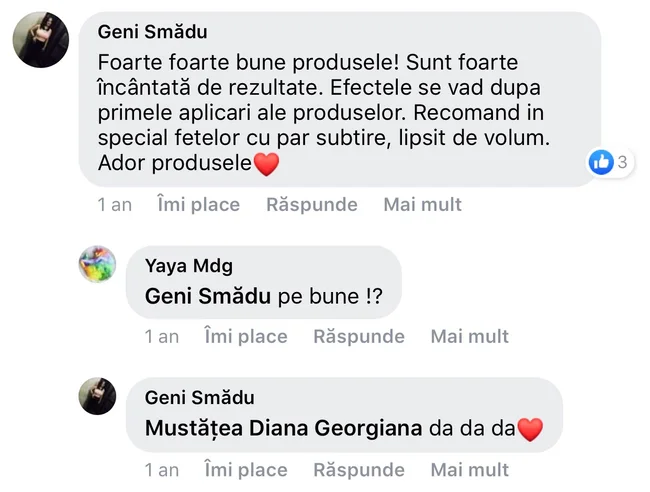Image resolution: width=650 pixels, height=492 pixels.
Task: Reply to Geni Smădu's top comment
Action: 311,205
